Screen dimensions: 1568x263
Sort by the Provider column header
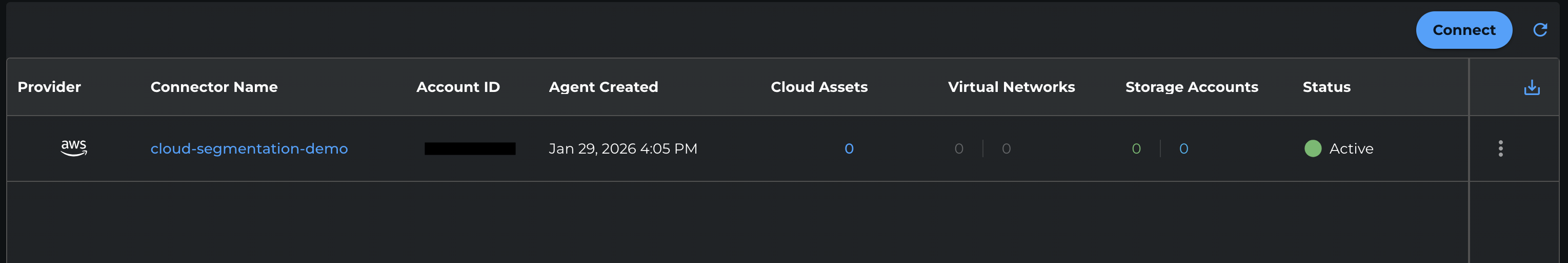pyautogui.click(x=49, y=87)
